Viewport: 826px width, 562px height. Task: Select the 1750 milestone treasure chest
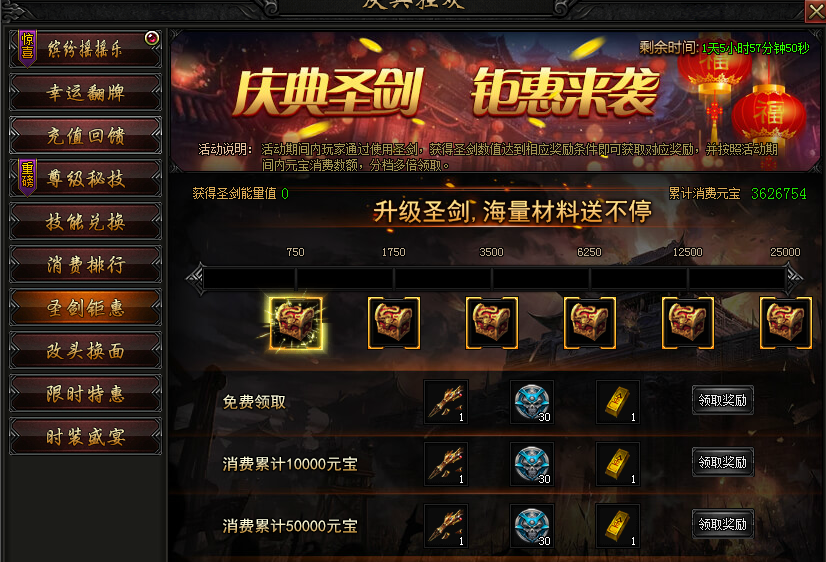394,323
